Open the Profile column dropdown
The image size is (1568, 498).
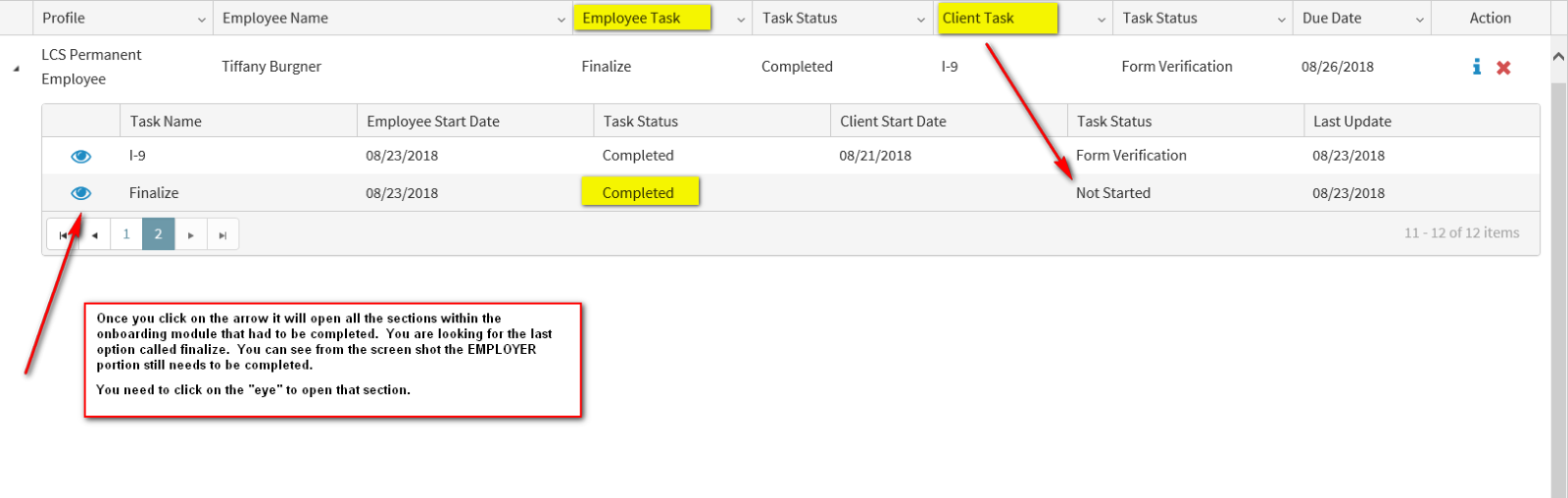click(x=202, y=20)
